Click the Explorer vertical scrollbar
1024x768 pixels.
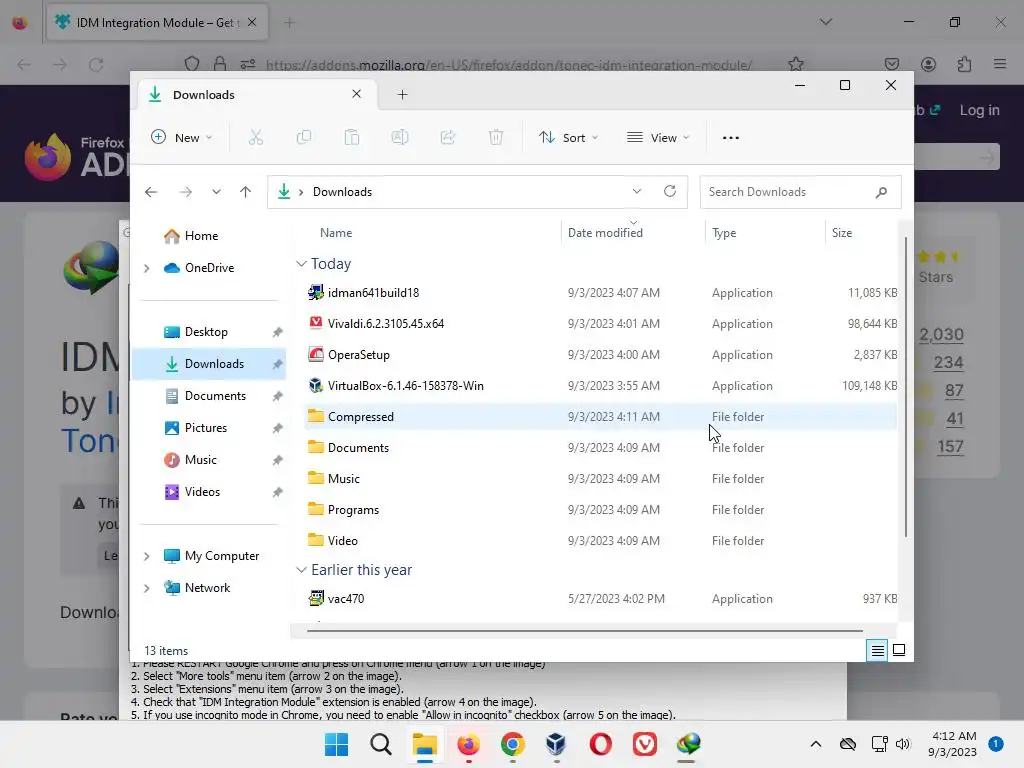(905, 387)
